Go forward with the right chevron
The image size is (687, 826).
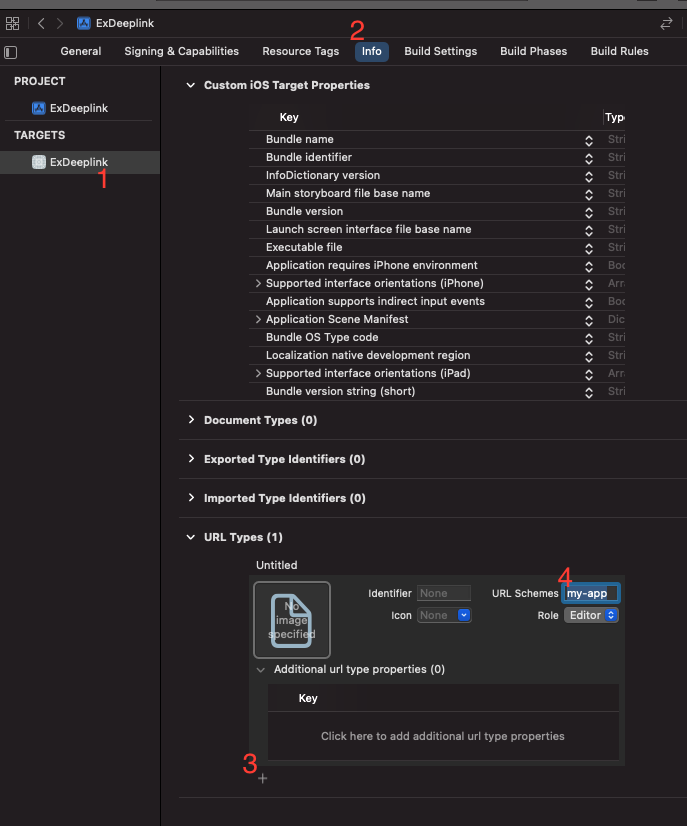pos(60,23)
